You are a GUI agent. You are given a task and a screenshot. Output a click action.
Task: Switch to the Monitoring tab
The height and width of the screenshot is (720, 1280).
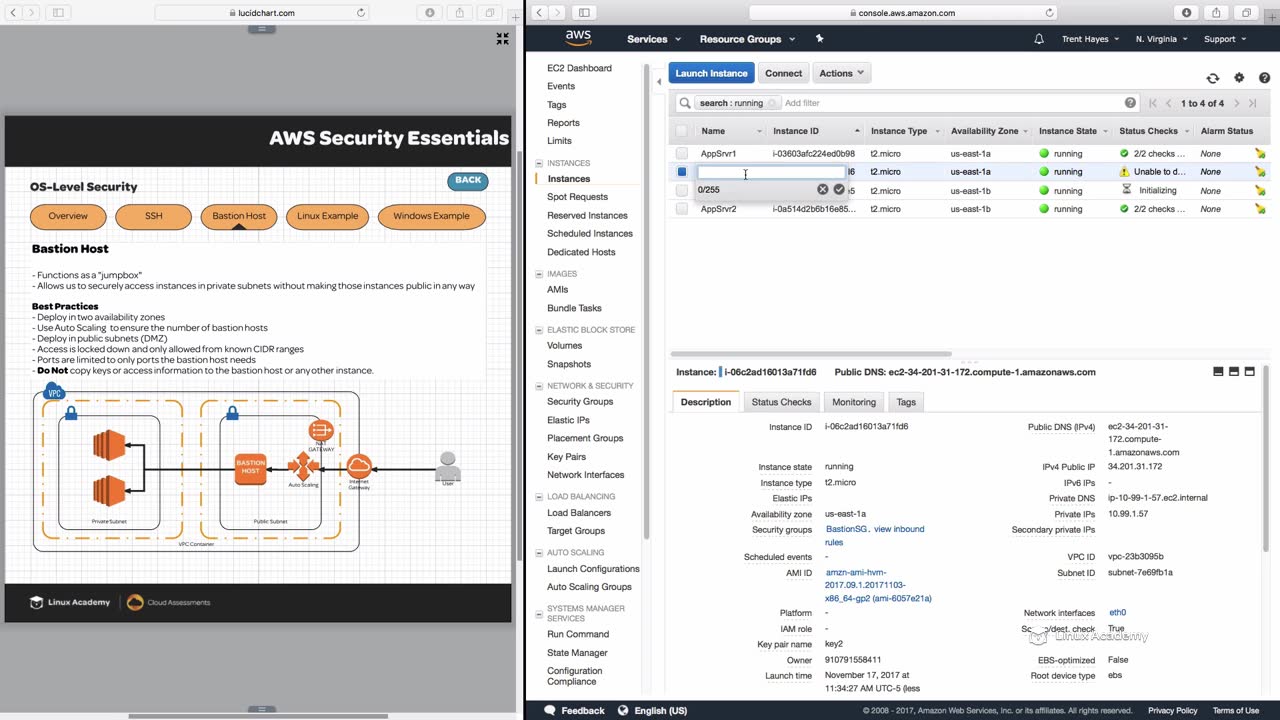854,402
